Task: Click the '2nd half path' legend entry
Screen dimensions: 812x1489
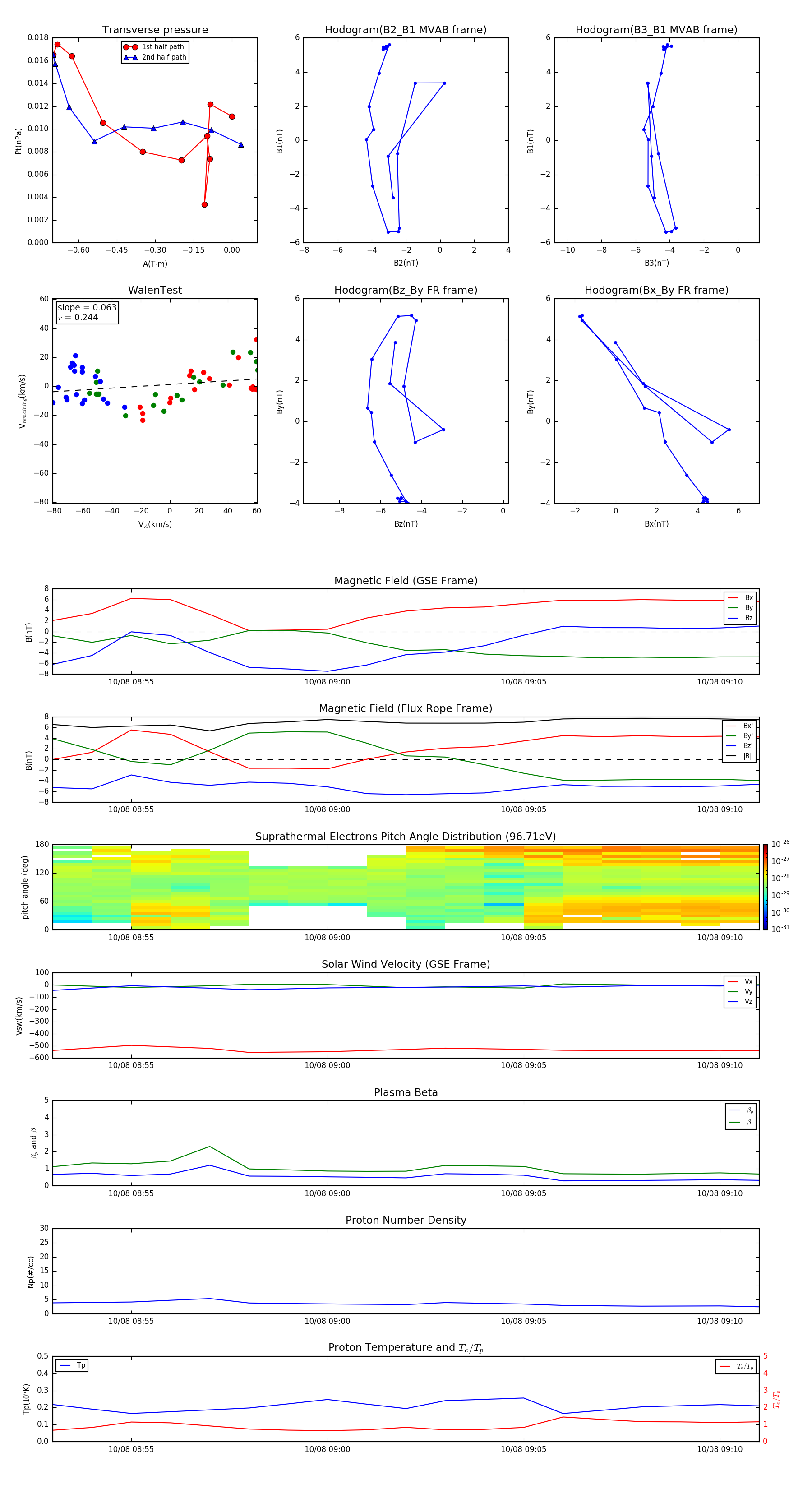Action: (x=154, y=57)
